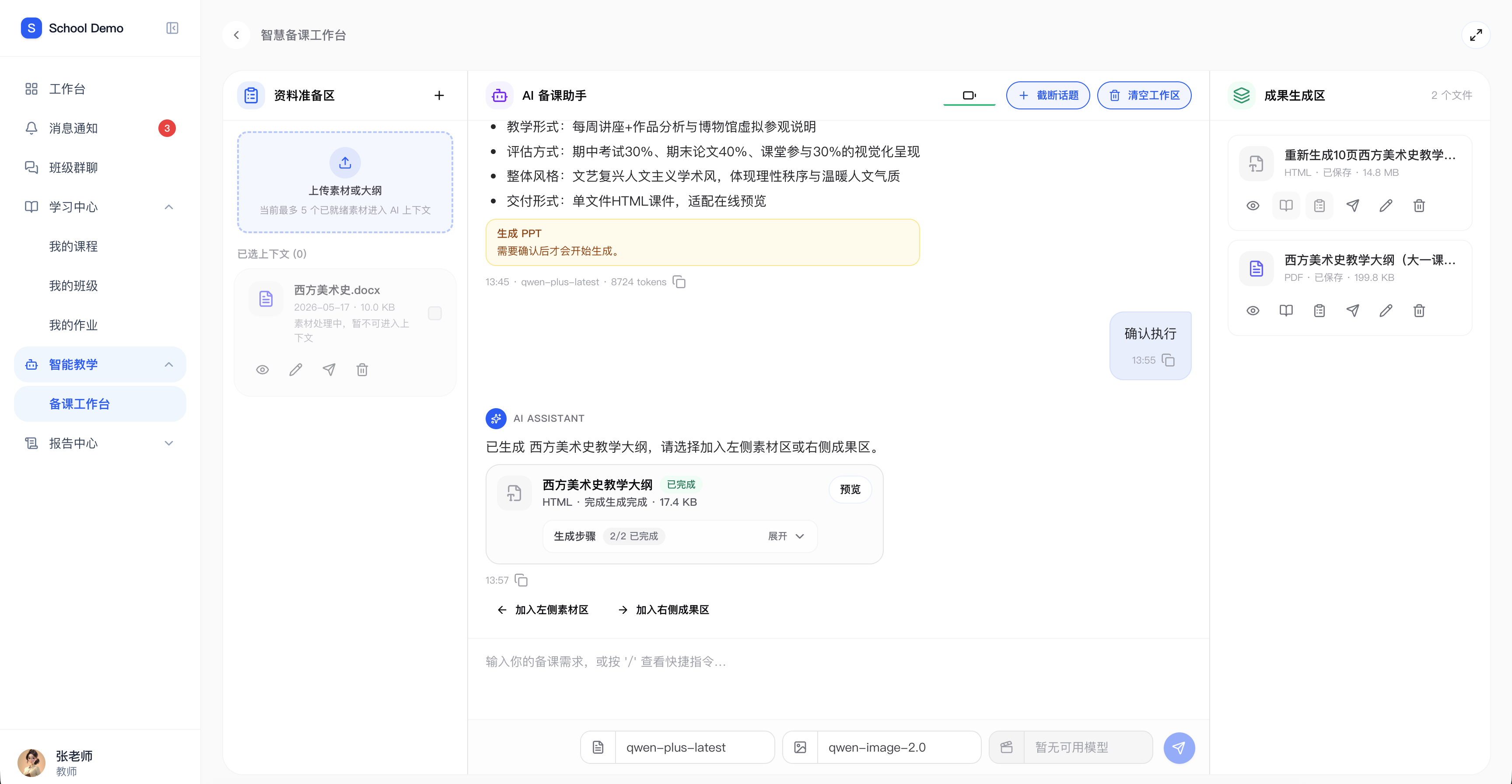Screen dimensions: 1512x784
Task: Click the 生成 PPT confirmation banner
Action: tap(703, 242)
